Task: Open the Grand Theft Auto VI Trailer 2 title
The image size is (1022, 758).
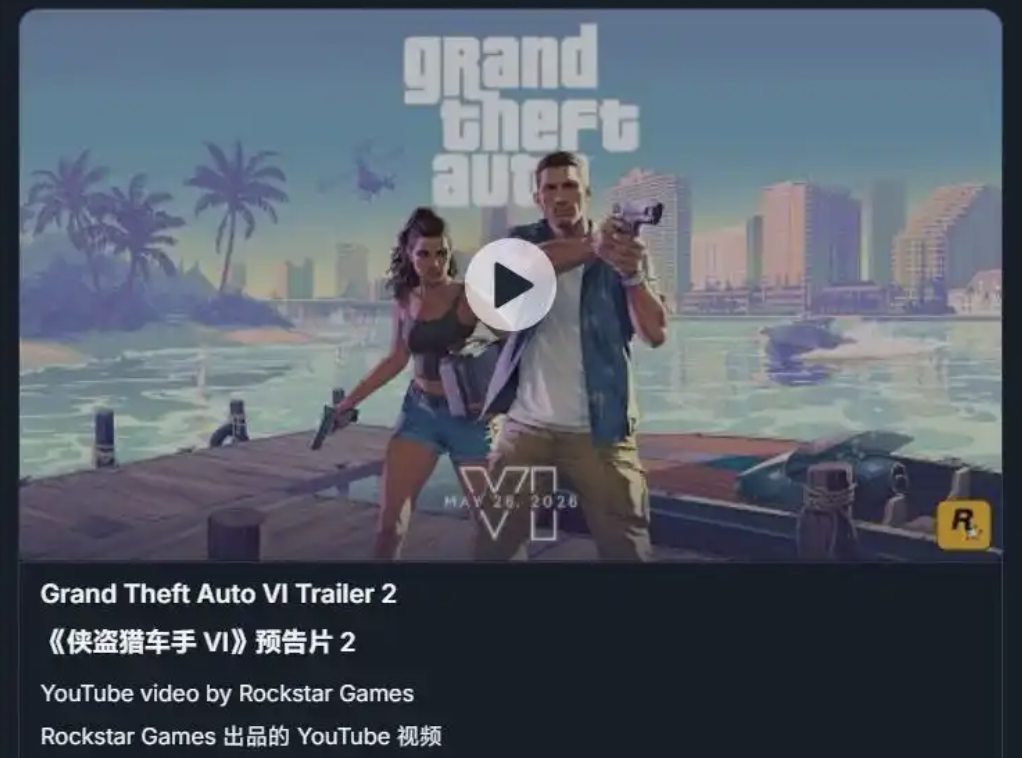Action: [218, 594]
